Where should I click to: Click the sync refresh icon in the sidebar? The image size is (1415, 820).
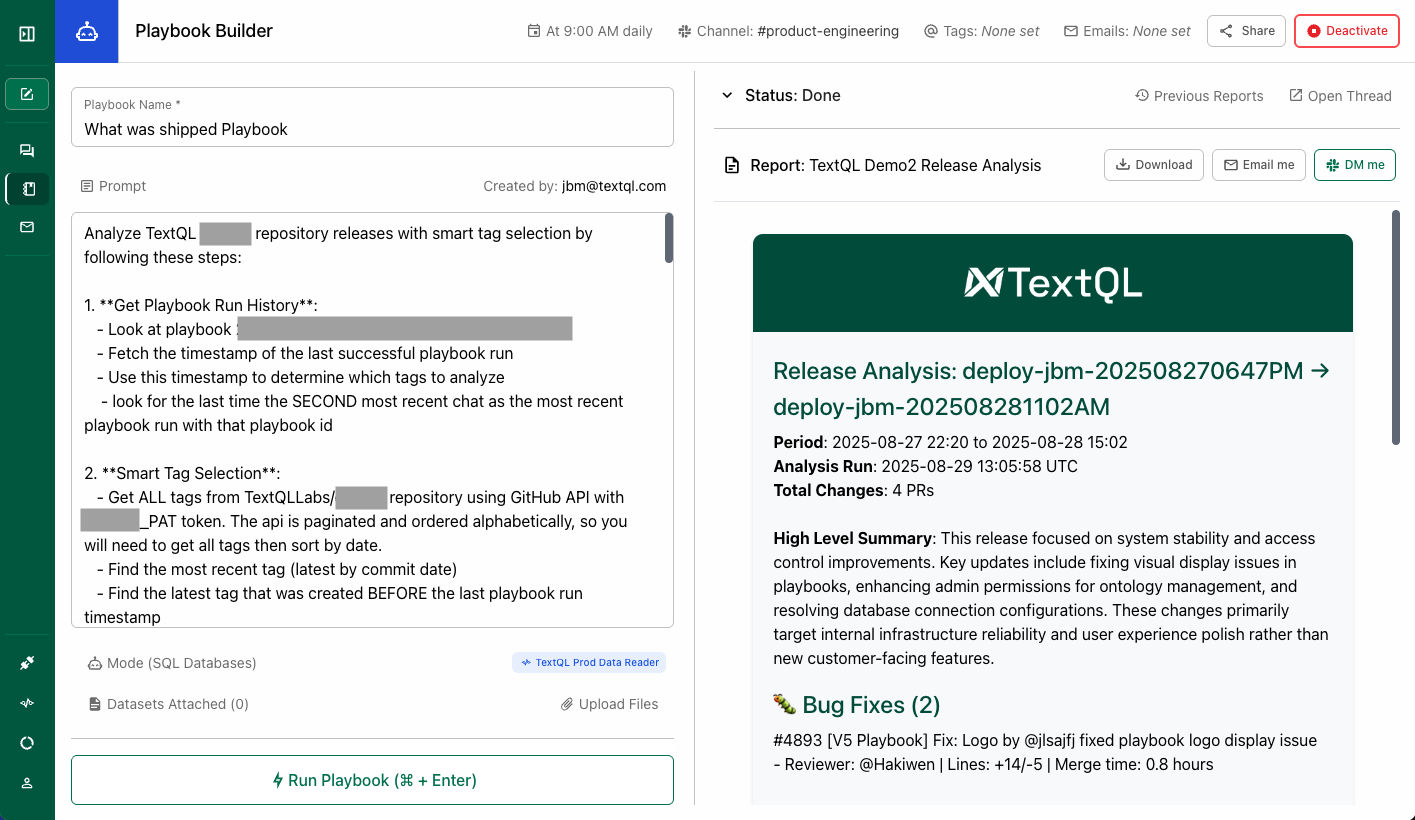(26, 742)
